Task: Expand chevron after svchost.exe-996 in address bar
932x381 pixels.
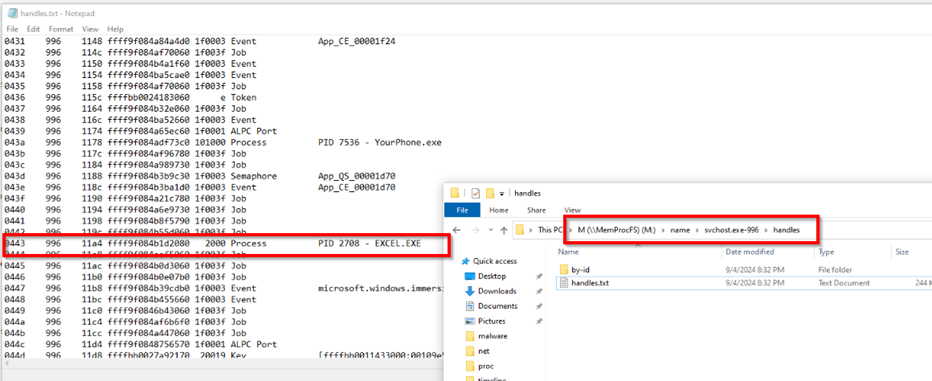Action: pyautogui.click(x=766, y=230)
